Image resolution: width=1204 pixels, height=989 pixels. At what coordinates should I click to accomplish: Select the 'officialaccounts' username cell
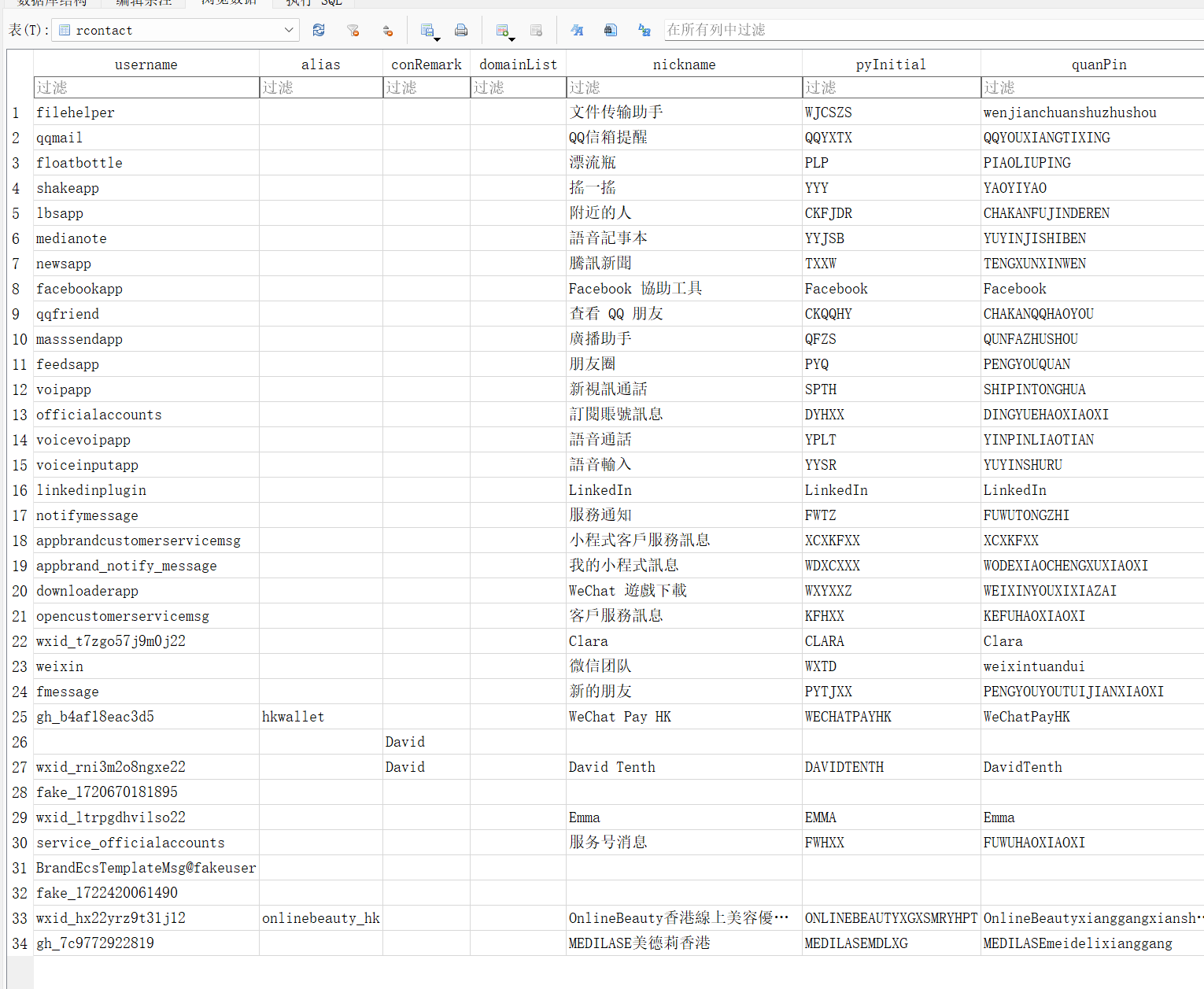(146, 415)
